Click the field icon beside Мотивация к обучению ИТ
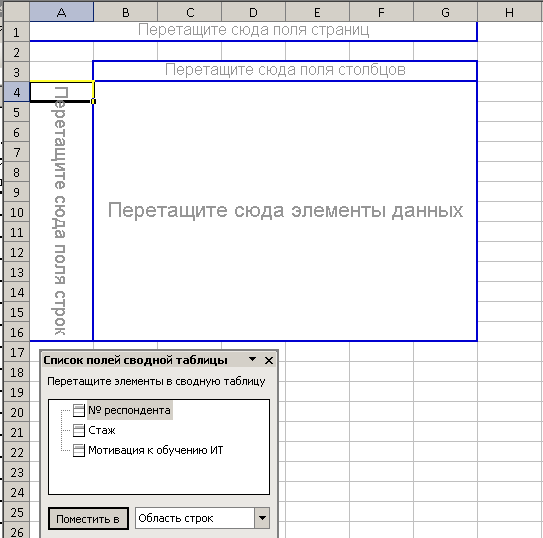Image resolution: width=543 pixels, height=538 pixels. [x=79, y=450]
